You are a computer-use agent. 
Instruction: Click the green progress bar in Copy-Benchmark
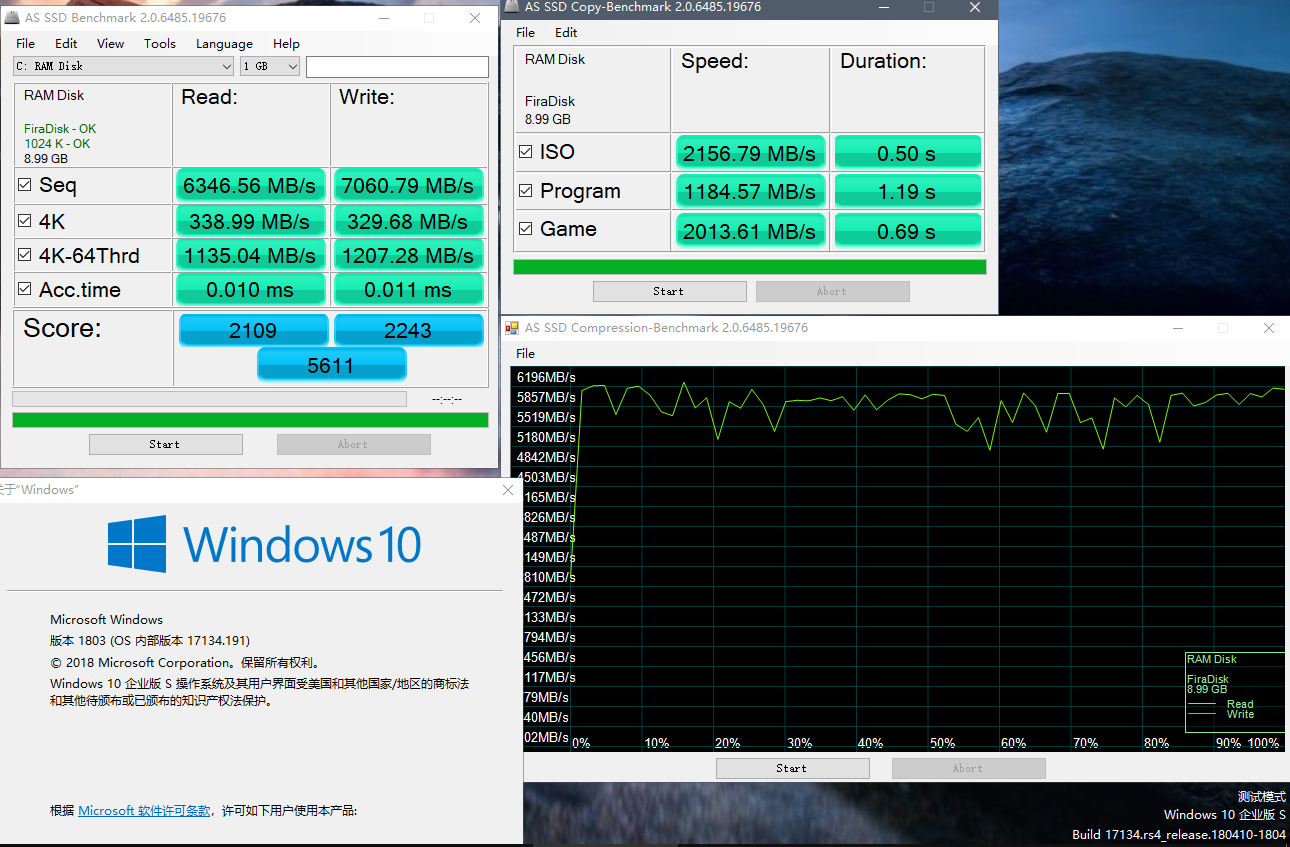[x=750, y=267]
